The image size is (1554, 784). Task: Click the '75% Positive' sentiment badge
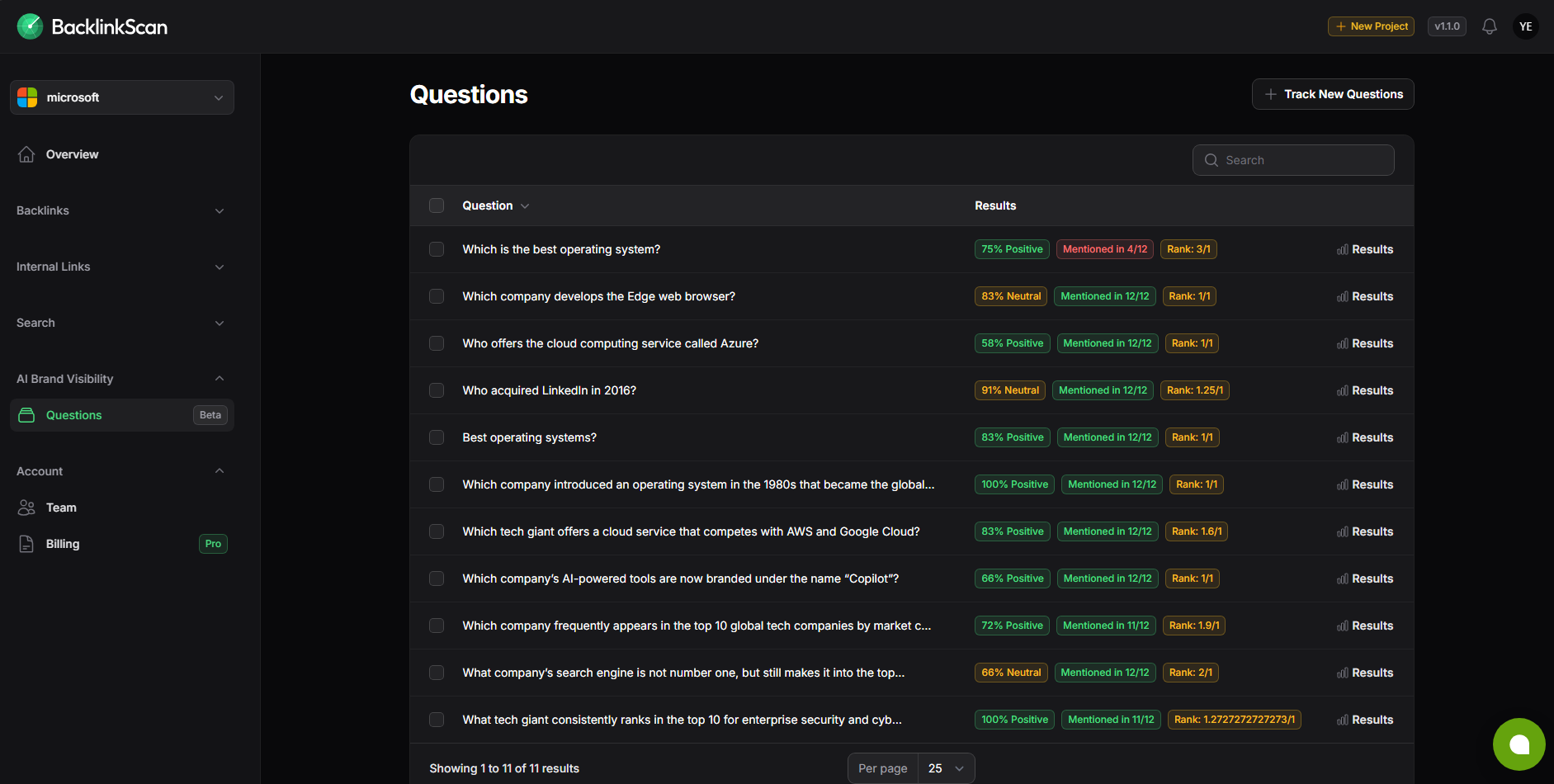(x=1012, y=249)
